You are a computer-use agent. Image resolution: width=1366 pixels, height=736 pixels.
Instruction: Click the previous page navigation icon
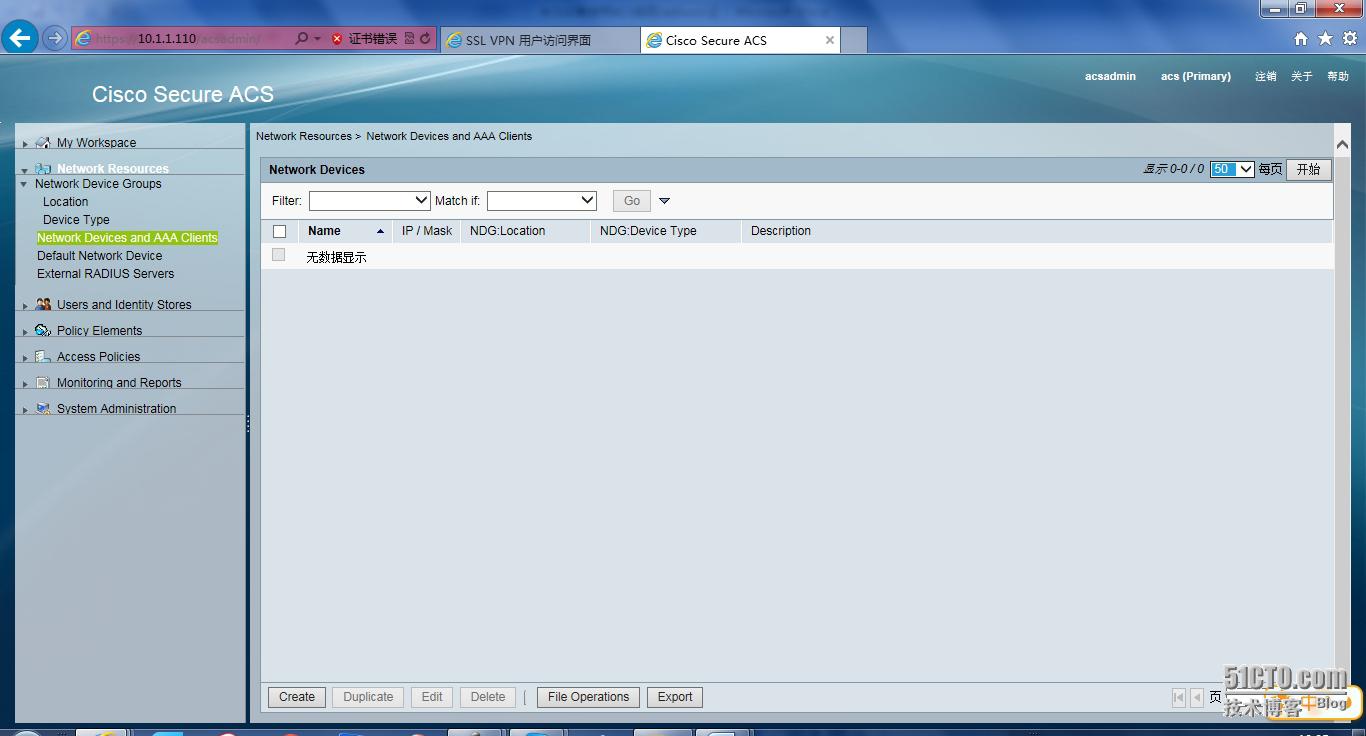pos(1196,697)
